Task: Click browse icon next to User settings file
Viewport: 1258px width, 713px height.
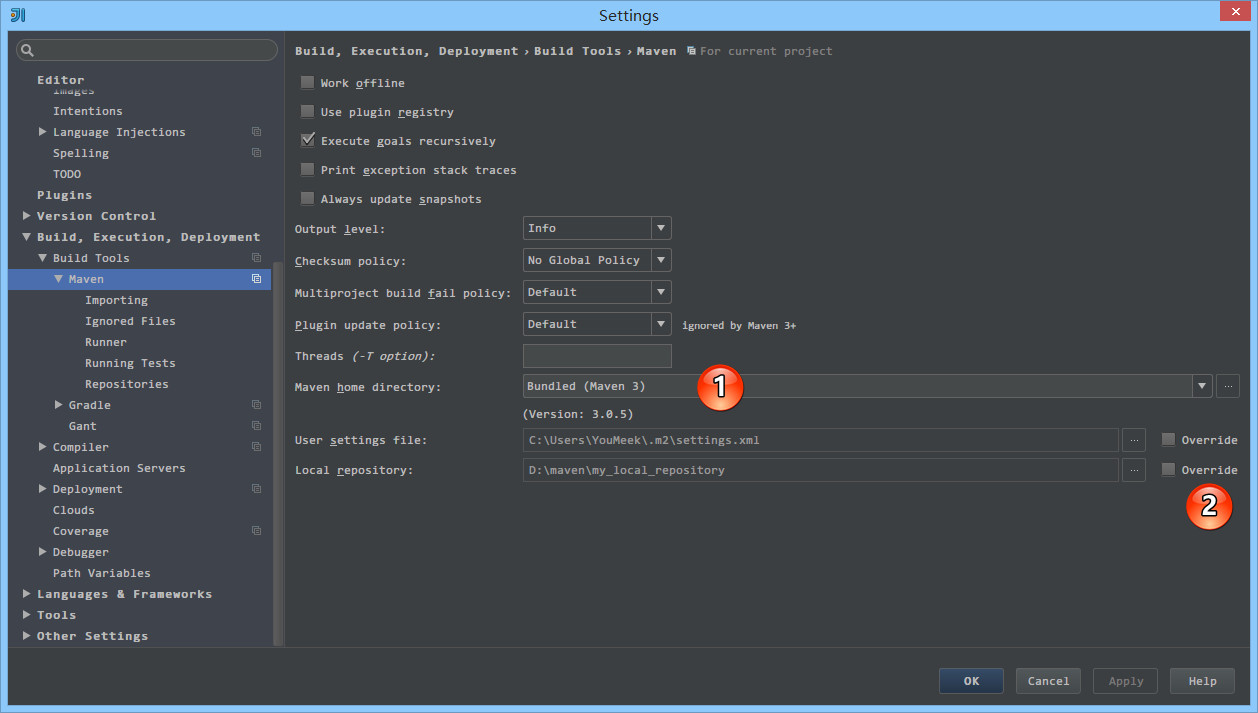Action: point(1133,439)
